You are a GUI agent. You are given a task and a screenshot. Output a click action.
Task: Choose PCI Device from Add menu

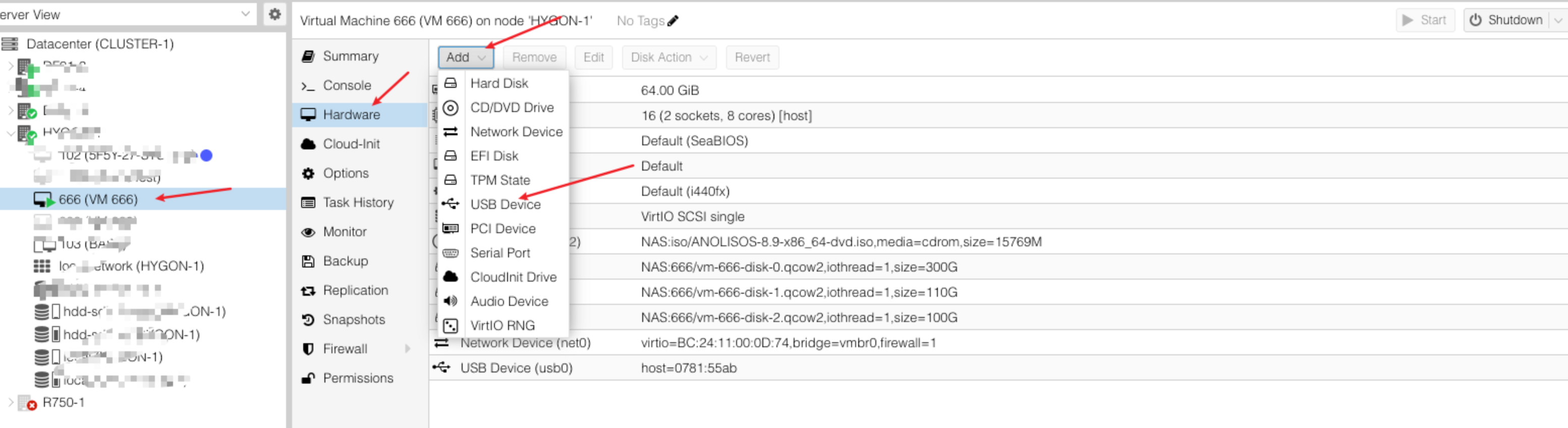(503, 228)
